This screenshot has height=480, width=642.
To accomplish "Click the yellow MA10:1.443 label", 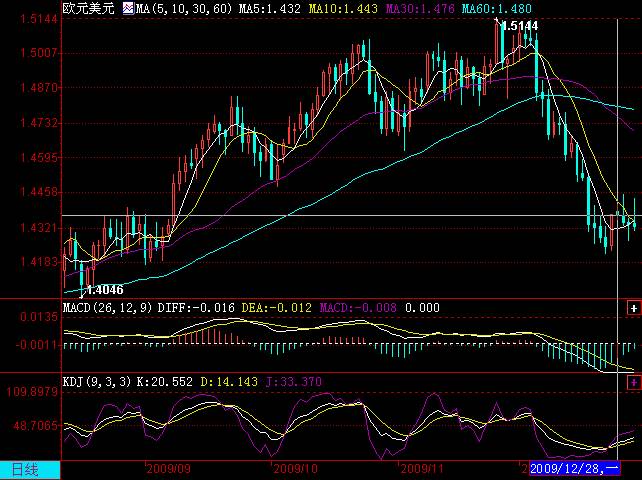I will [343, 8].
